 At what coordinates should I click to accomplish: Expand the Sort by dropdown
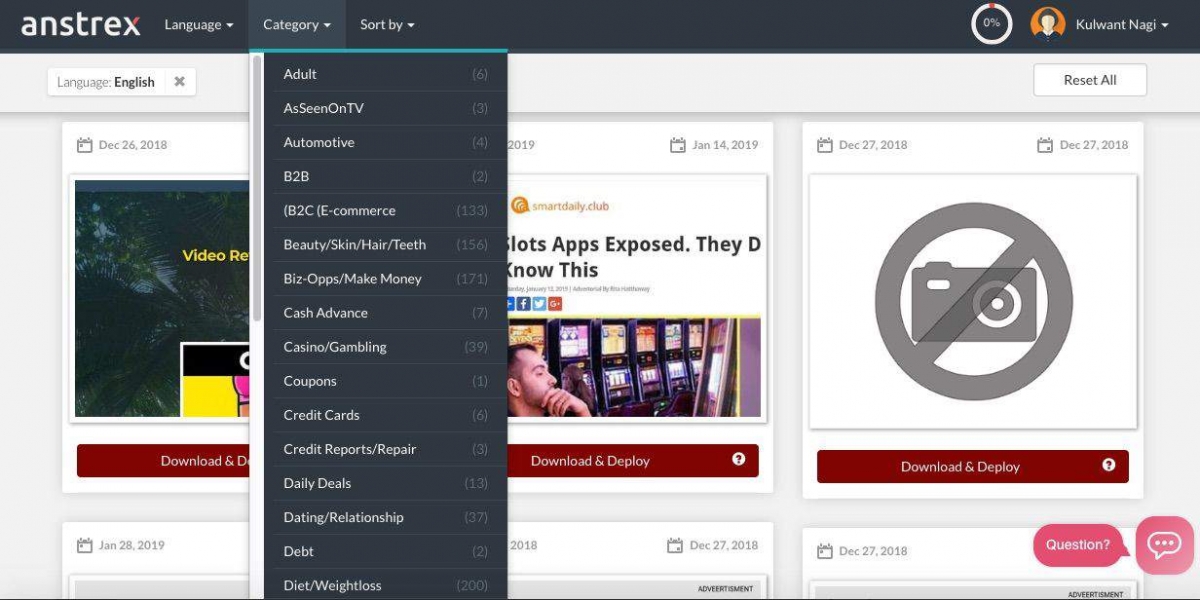[387, 25]
